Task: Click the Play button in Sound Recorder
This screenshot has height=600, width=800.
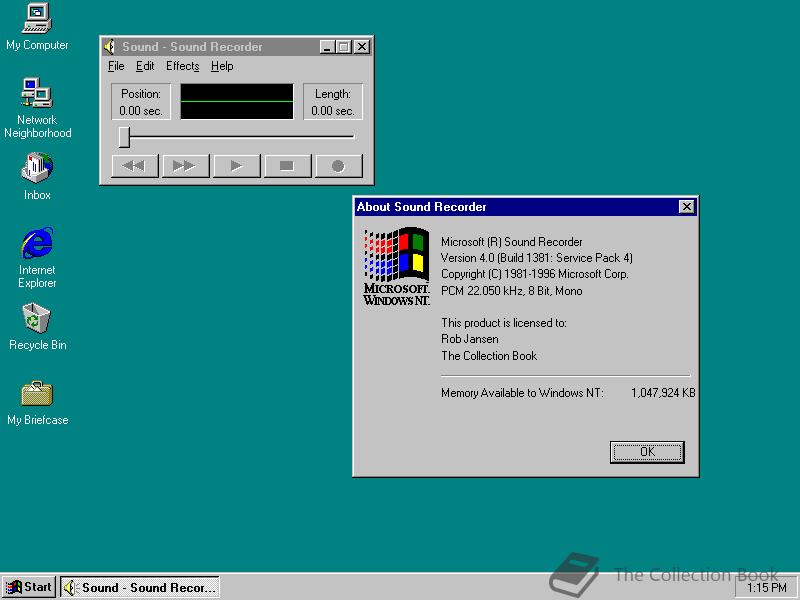Action: [236, 166]
